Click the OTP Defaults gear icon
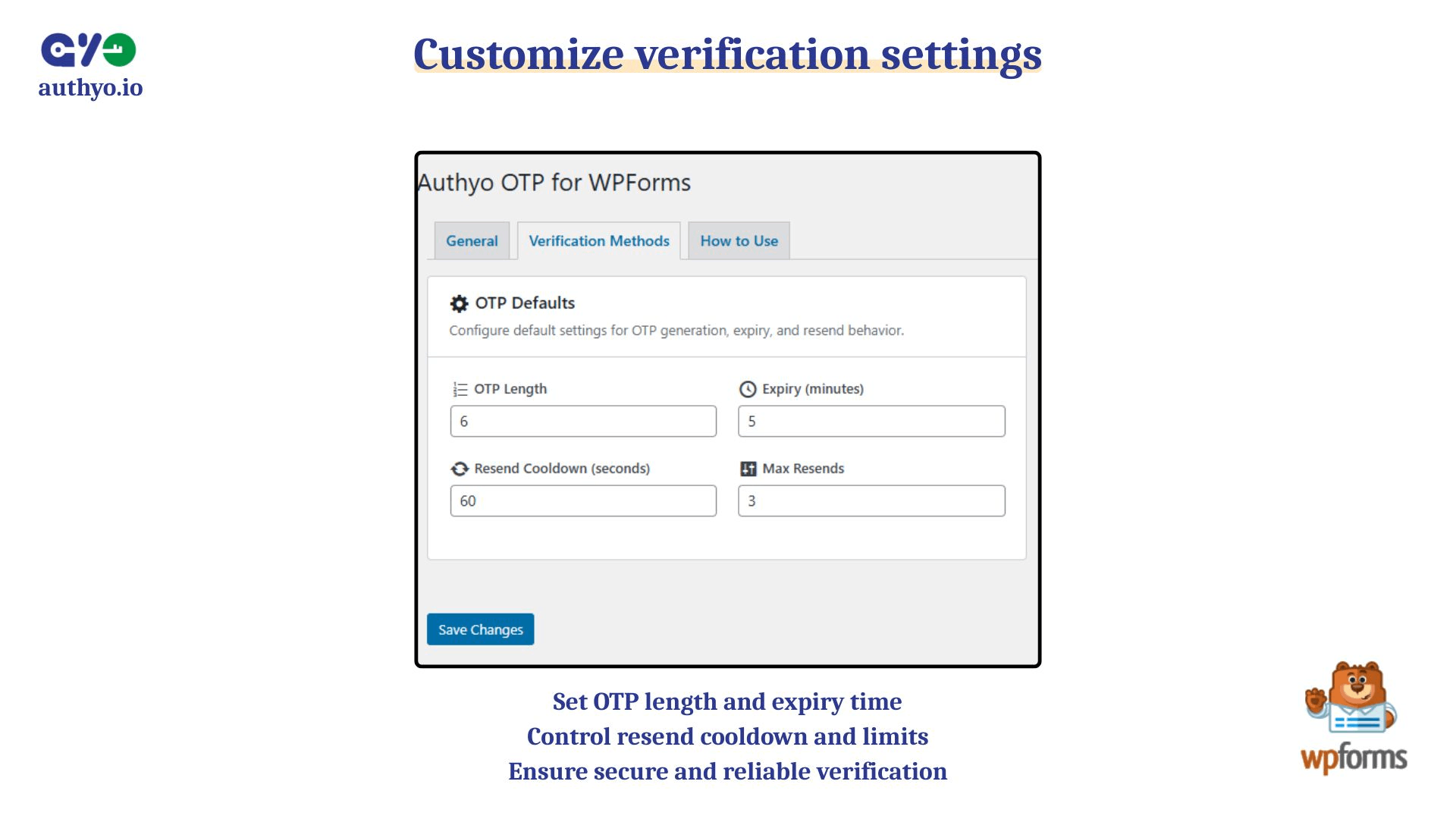Image resolution: width=1456 pixels, height=819 pixels. tap(459, 303)
